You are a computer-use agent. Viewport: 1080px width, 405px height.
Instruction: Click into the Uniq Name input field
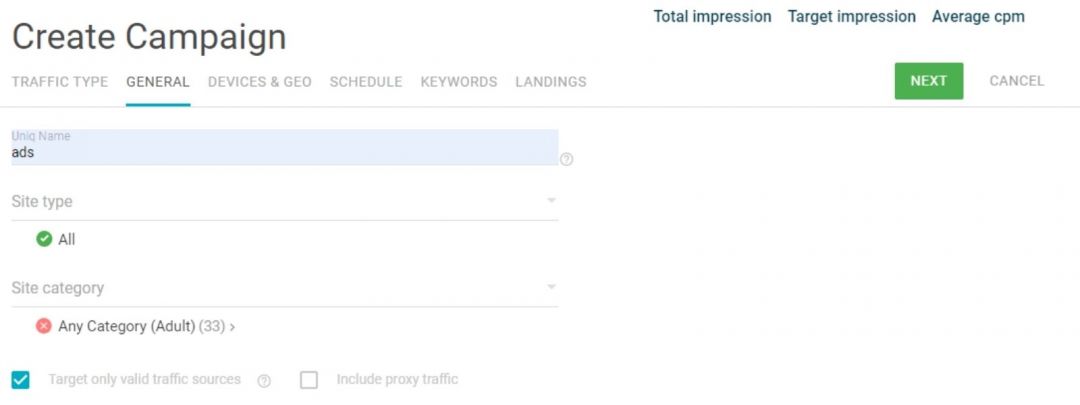click(x=284, y=153)
